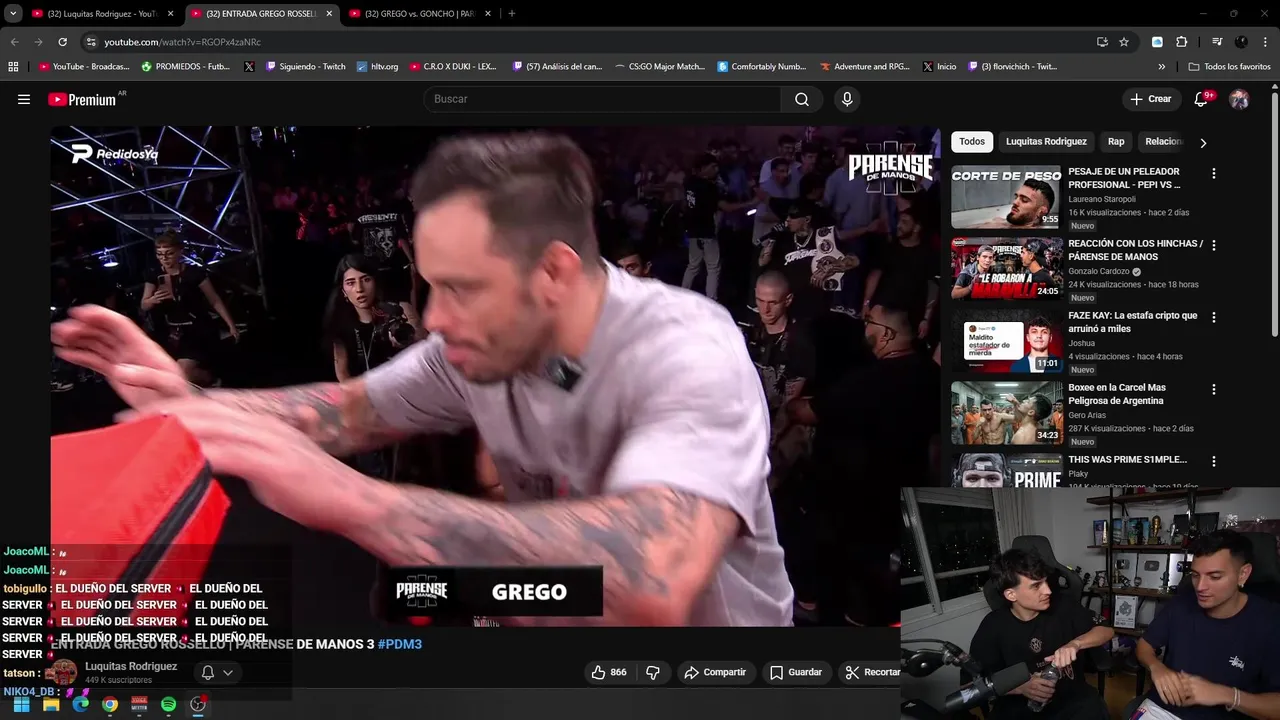Open options for the FAZE KAY video

tap(1214, 317)
